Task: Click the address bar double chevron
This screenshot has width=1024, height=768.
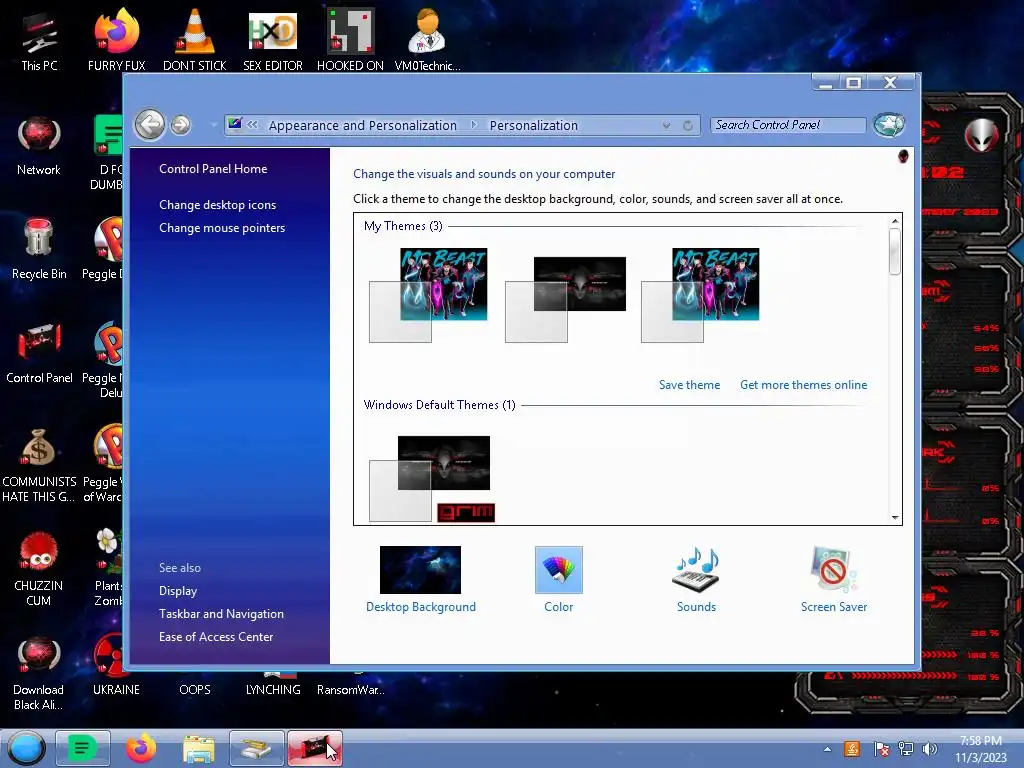Action: pyautogui.click(x=252, y=125)
